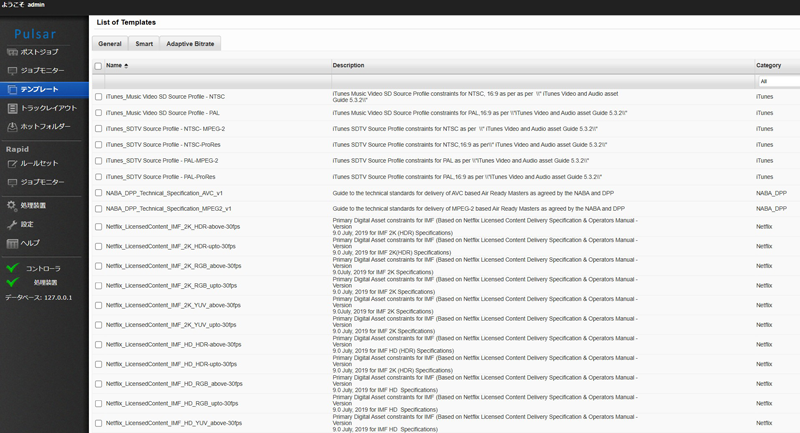Open Rule Set menu item
The height and width of the screenshot is (433, 800).
[x=39, y=164]
